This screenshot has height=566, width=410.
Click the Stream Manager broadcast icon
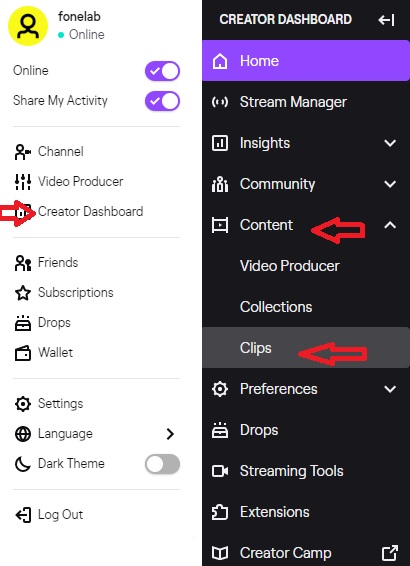click(x=220, y=102)
